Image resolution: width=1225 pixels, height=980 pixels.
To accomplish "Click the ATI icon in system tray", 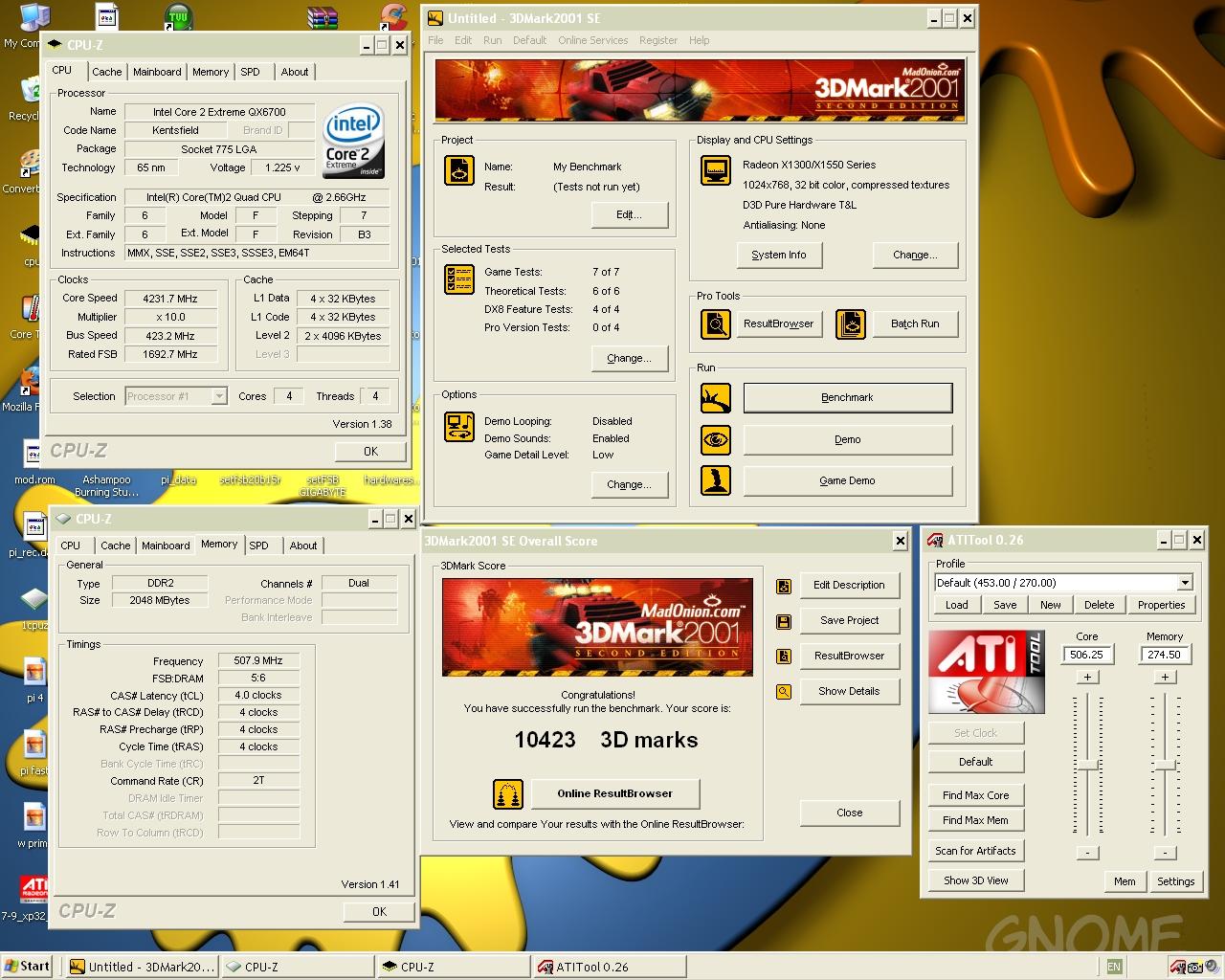I will click(x=1179, y=967).
